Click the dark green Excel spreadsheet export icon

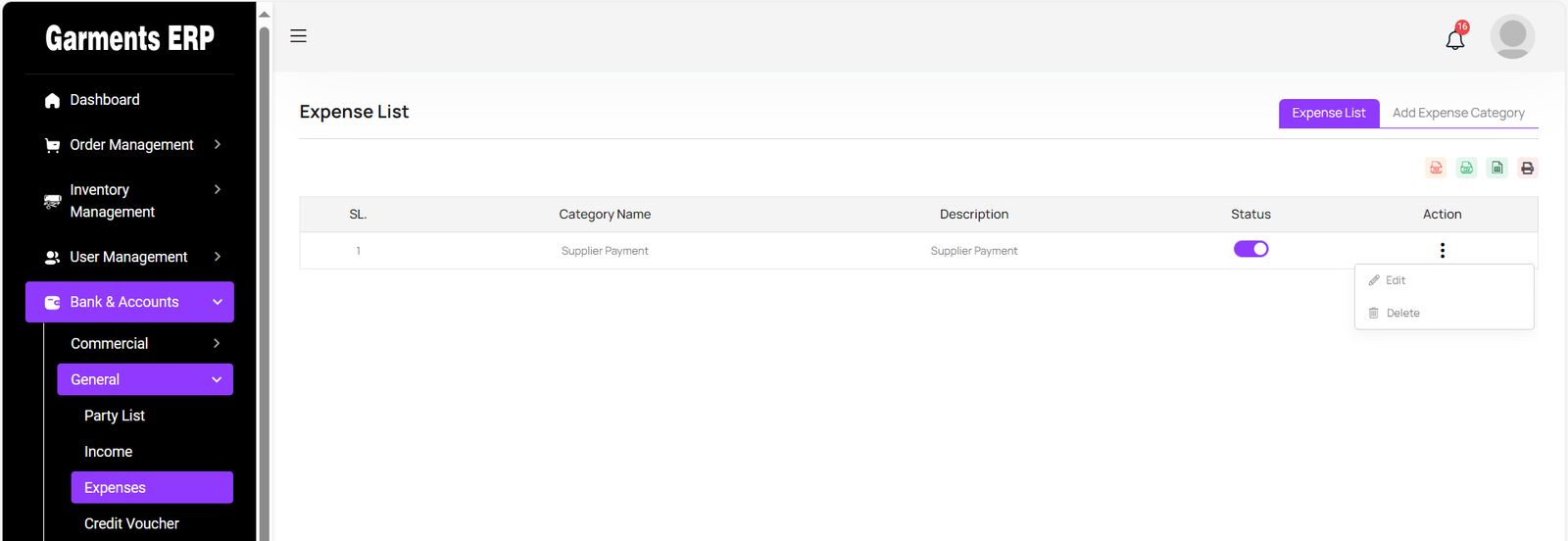click(x=1496, y=168)
